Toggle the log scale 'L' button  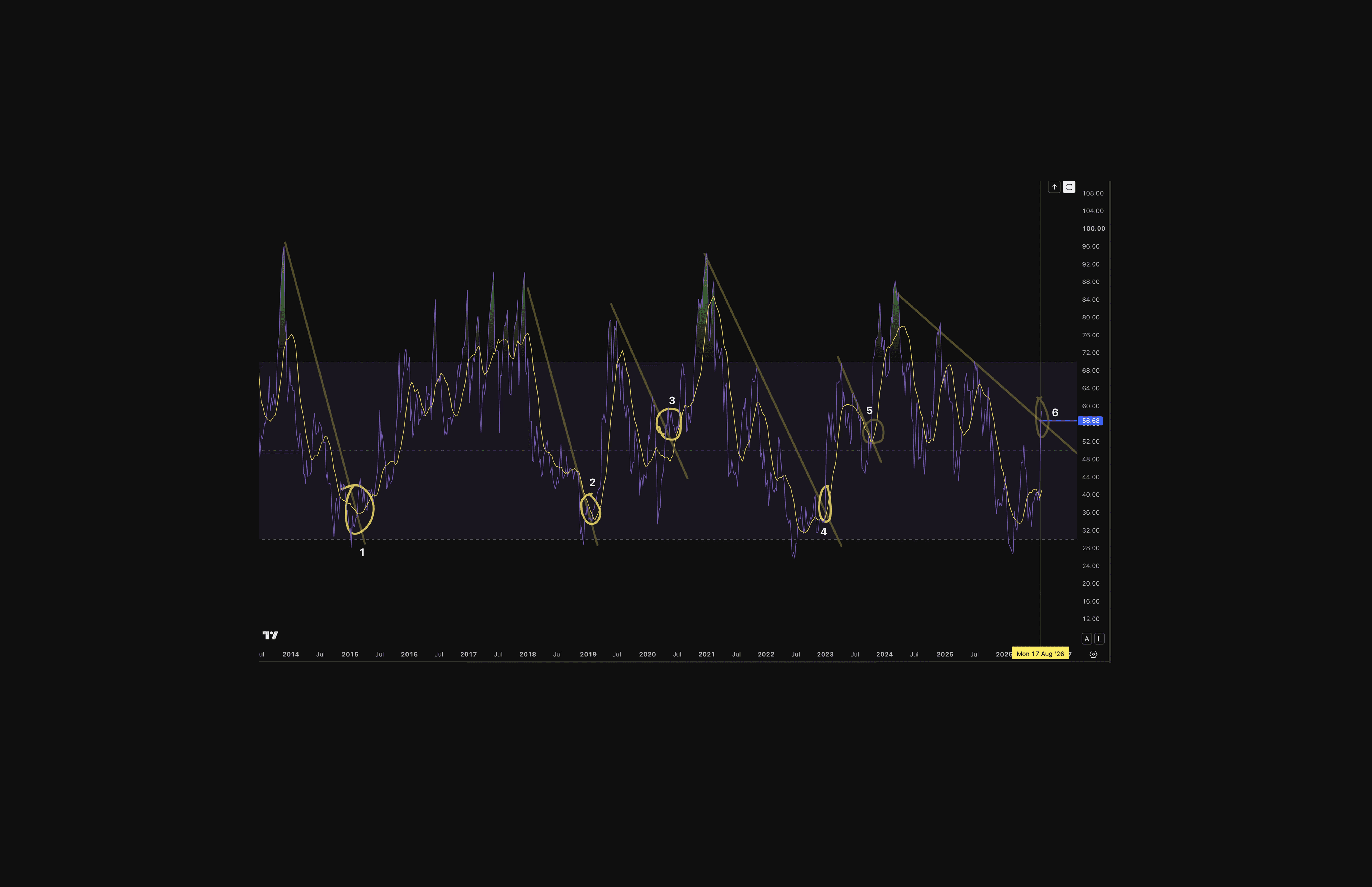tap(1099, 639)
